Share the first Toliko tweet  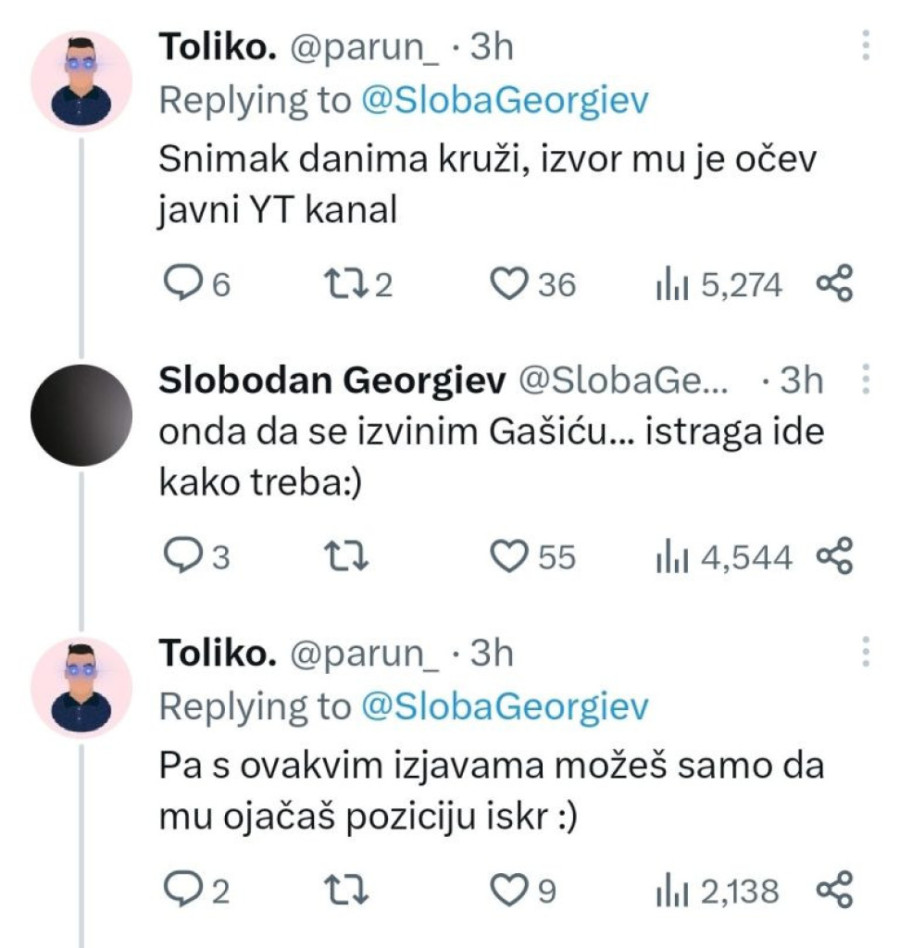tap(834, 286)
